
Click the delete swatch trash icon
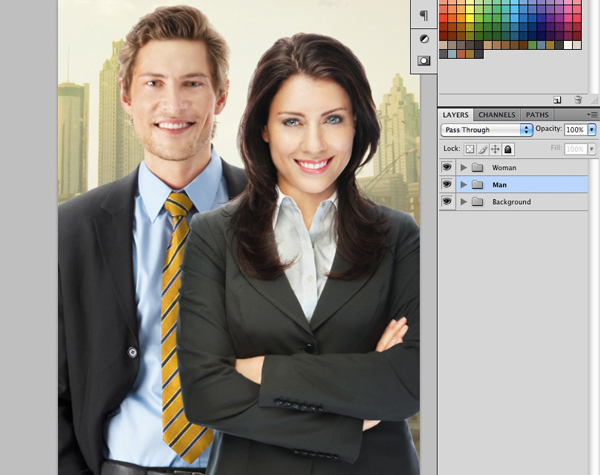pyautogui.click(x=577, y=100)
